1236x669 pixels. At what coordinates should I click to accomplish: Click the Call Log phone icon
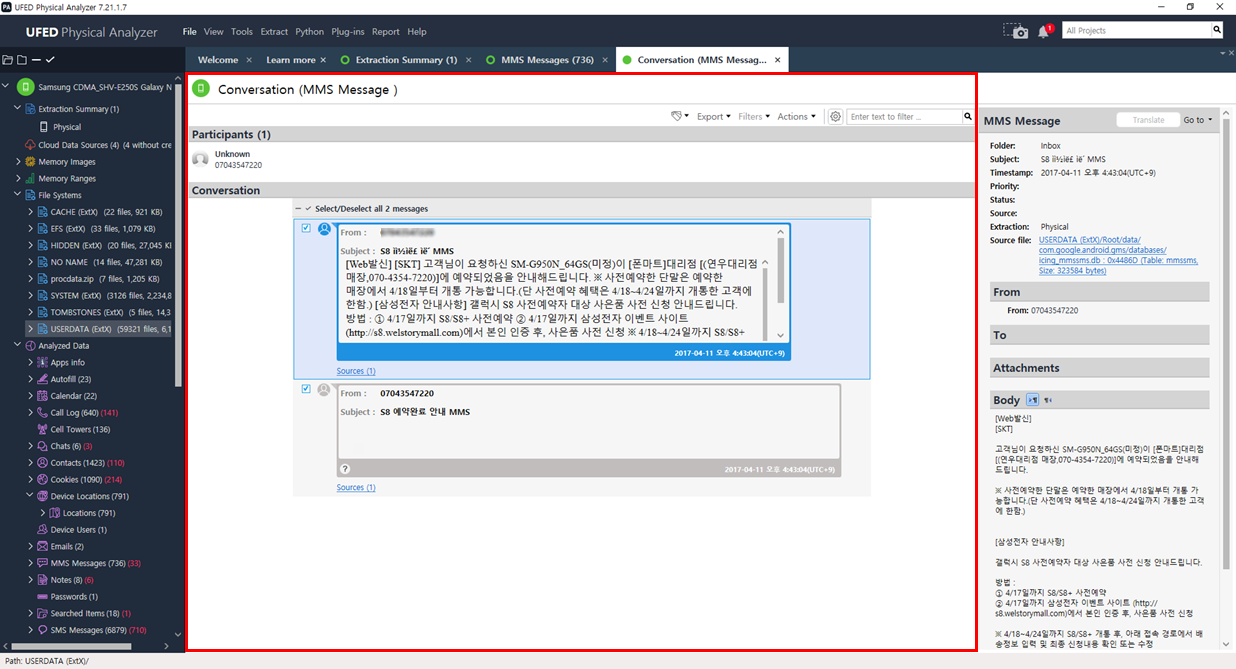coord(42,413)
